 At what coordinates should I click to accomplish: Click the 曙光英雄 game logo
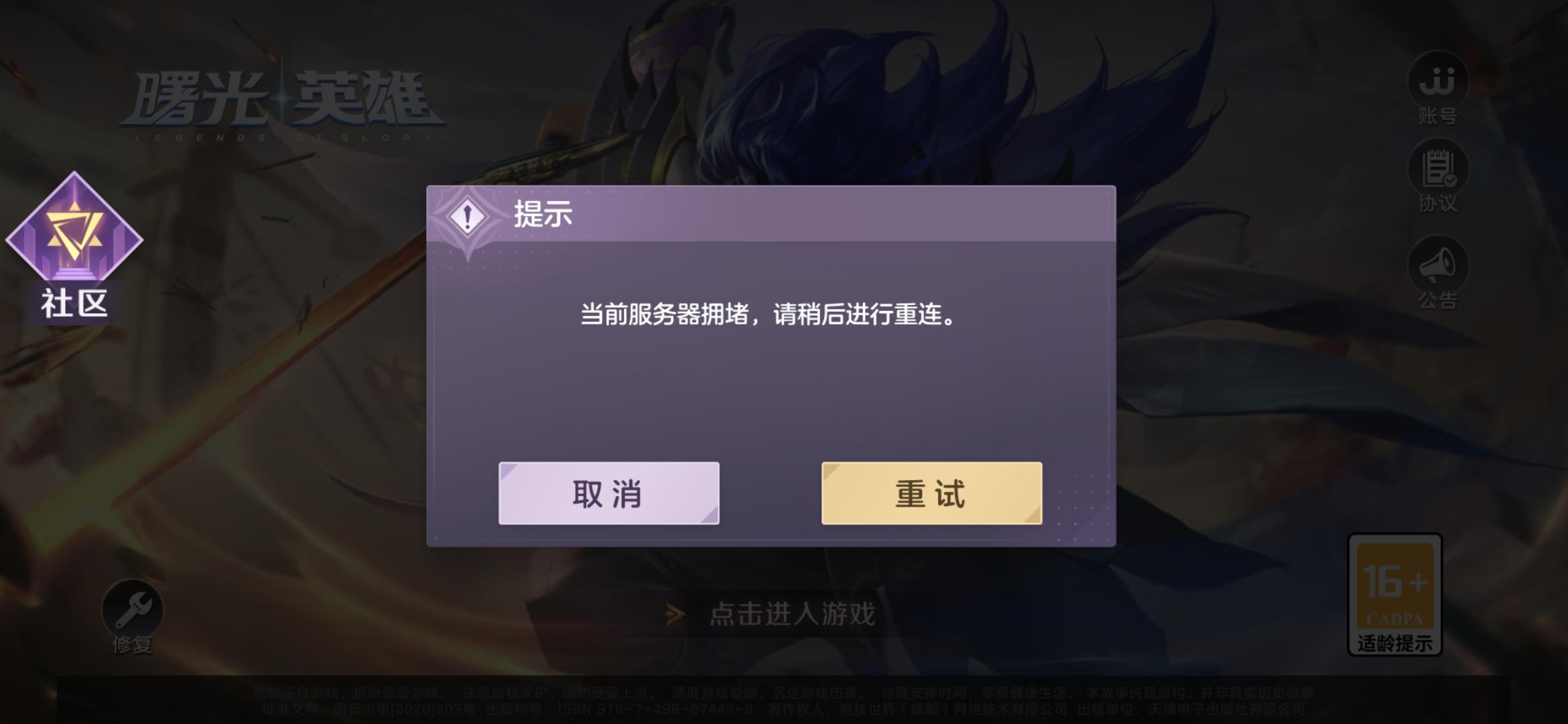click(283, 104)
